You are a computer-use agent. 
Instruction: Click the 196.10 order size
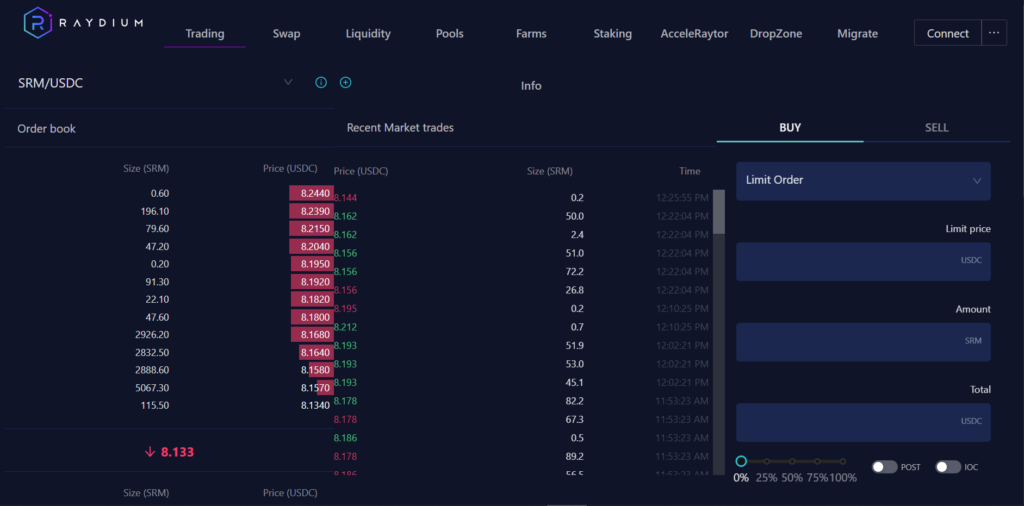click(155, 211)
